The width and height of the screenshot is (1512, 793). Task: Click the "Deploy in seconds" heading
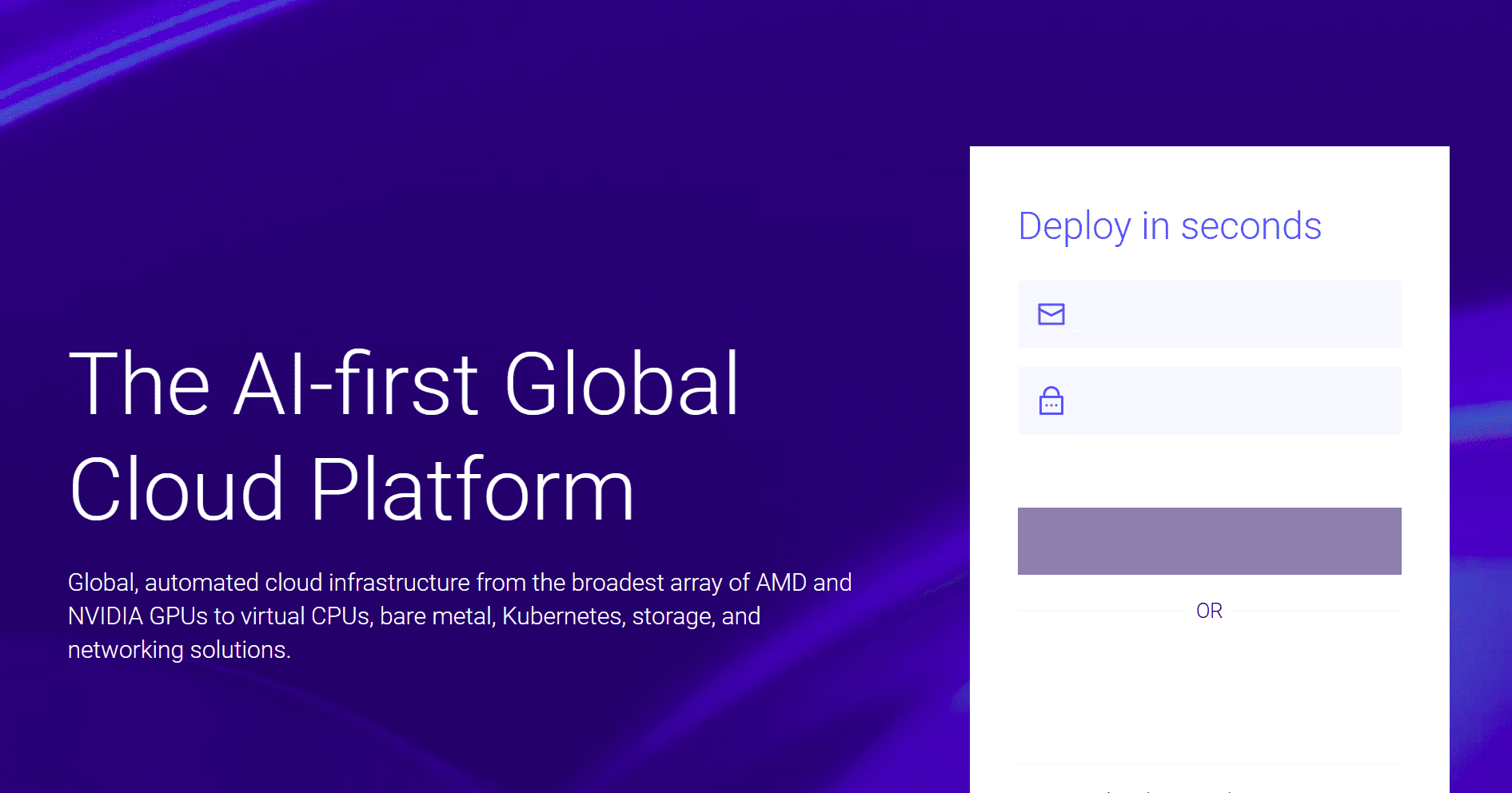(1169, 226)
